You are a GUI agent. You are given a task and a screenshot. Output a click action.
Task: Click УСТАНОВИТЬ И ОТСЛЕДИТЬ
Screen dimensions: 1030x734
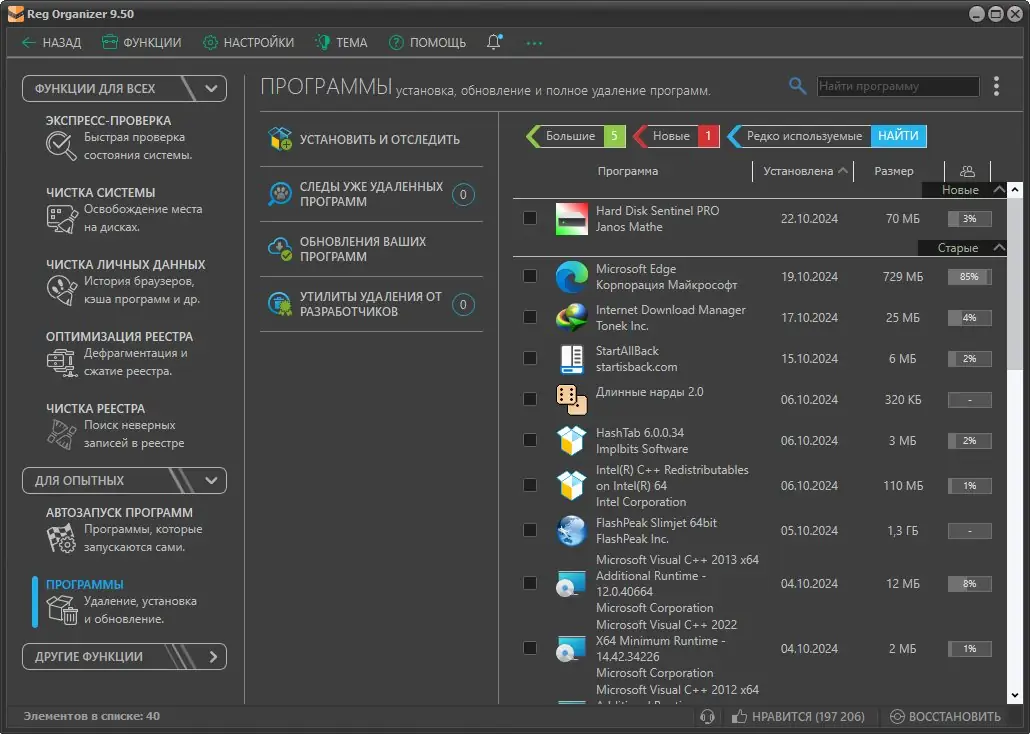click(371, 139)
